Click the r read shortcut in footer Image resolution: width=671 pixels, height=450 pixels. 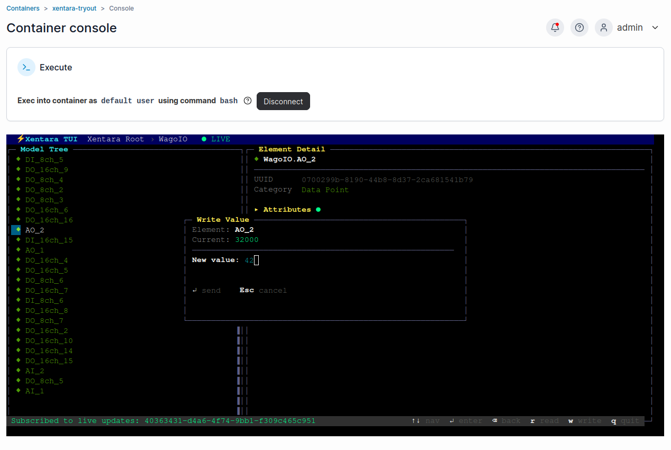click(x=544, y=421)
